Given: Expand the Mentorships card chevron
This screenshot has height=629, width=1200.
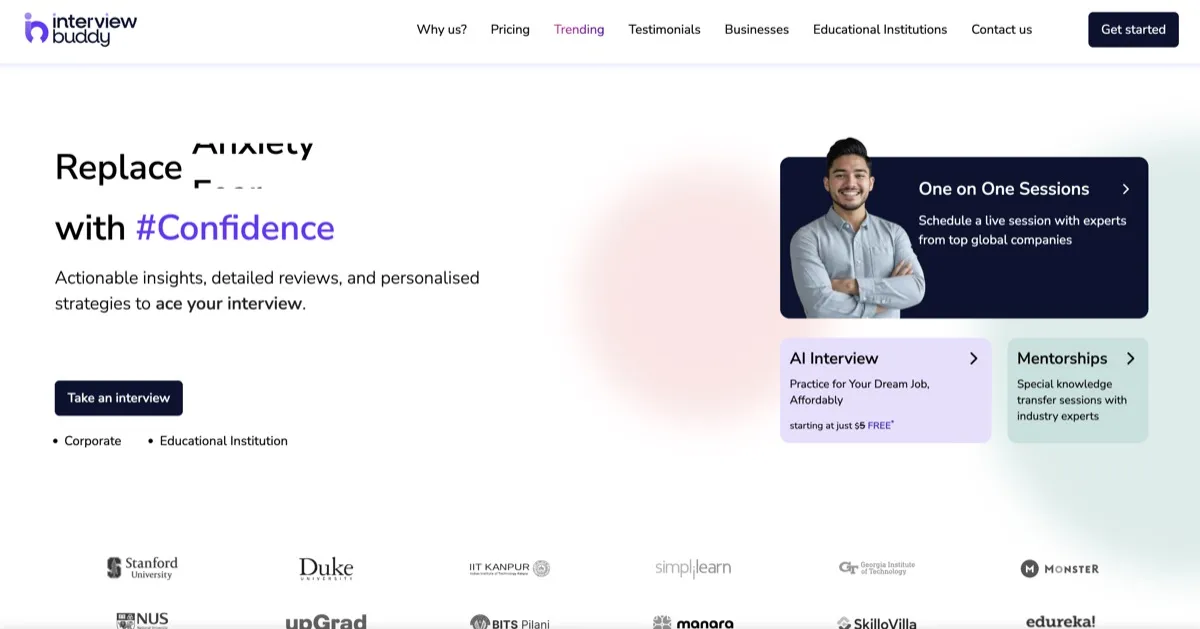Looking at the screenshot, I should pos(1131,358).
